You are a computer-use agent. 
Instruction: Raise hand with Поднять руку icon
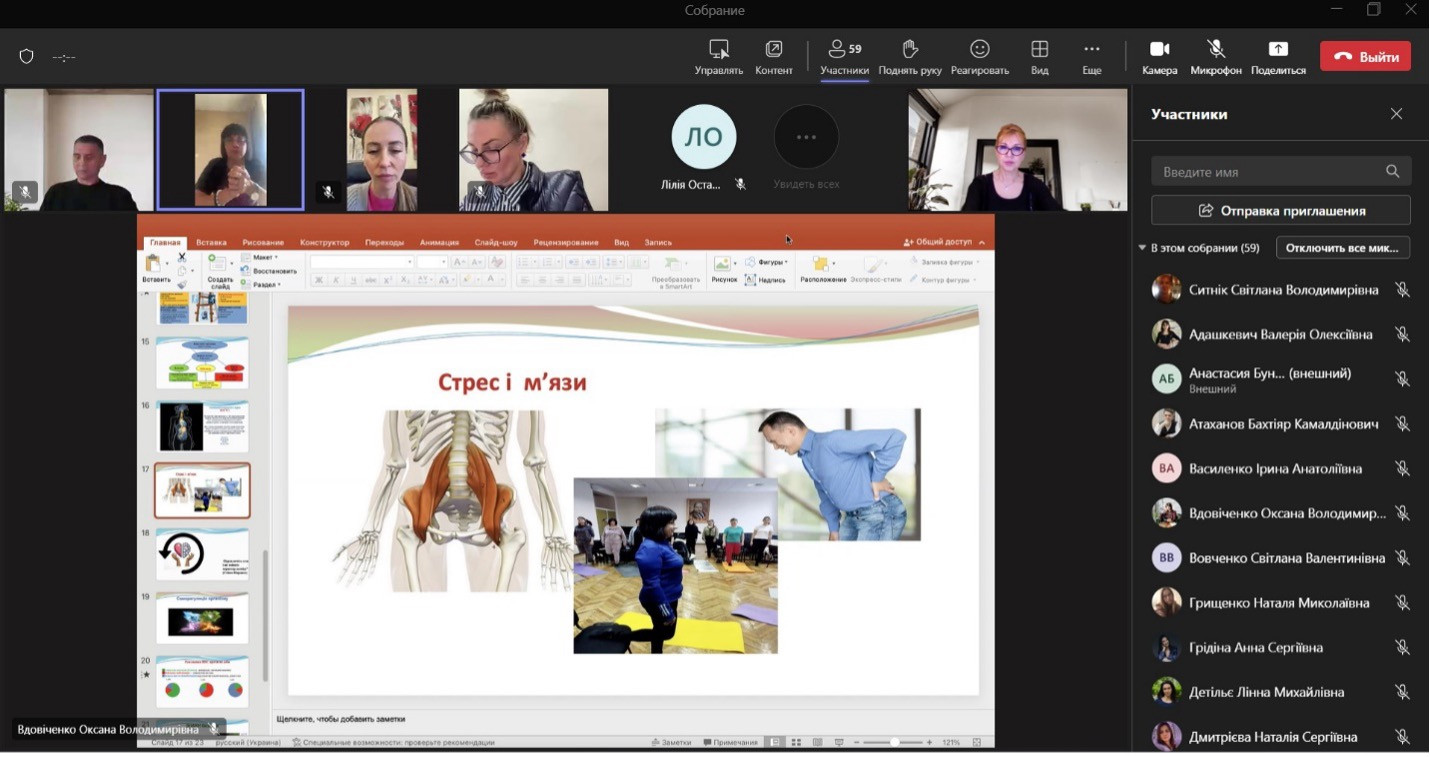pos(909,49)
